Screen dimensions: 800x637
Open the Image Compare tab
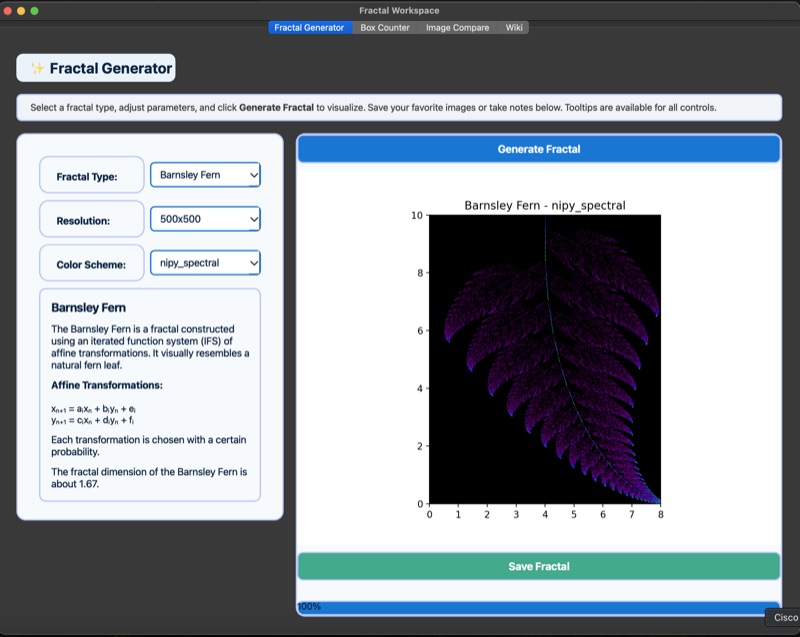click(457, 28)
